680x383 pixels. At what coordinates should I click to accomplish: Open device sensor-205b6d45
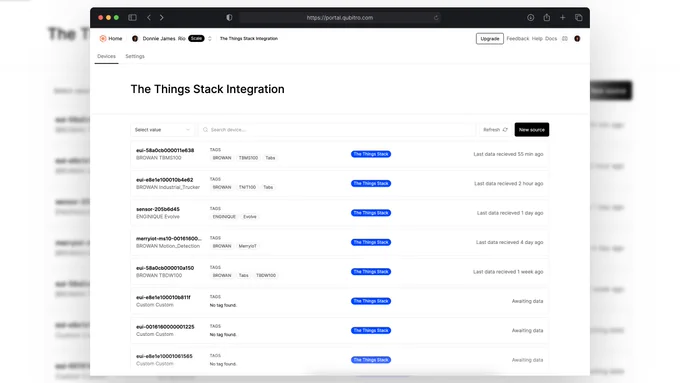pyautogui.click(x=340, y=213)
